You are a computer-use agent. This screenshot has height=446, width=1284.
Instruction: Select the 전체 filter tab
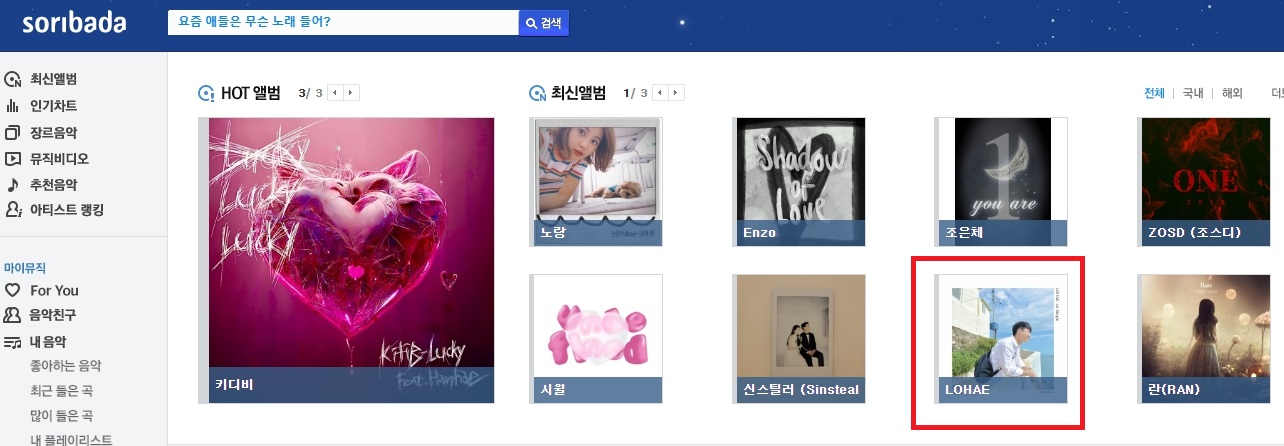click(1155, 93)
